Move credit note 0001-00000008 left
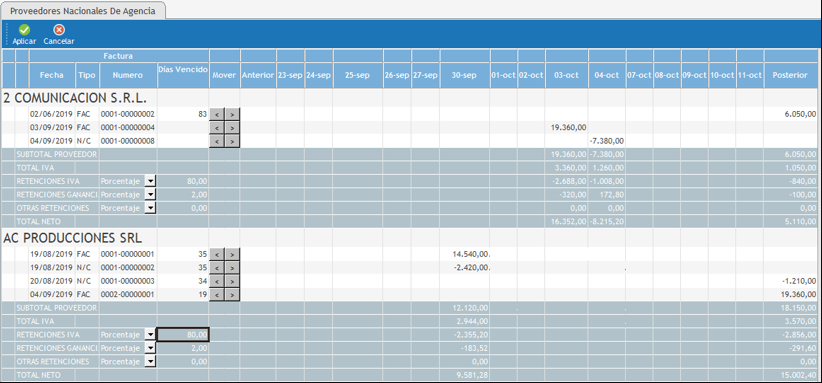Viewport: 822px width, 383px height. point(217,141)
